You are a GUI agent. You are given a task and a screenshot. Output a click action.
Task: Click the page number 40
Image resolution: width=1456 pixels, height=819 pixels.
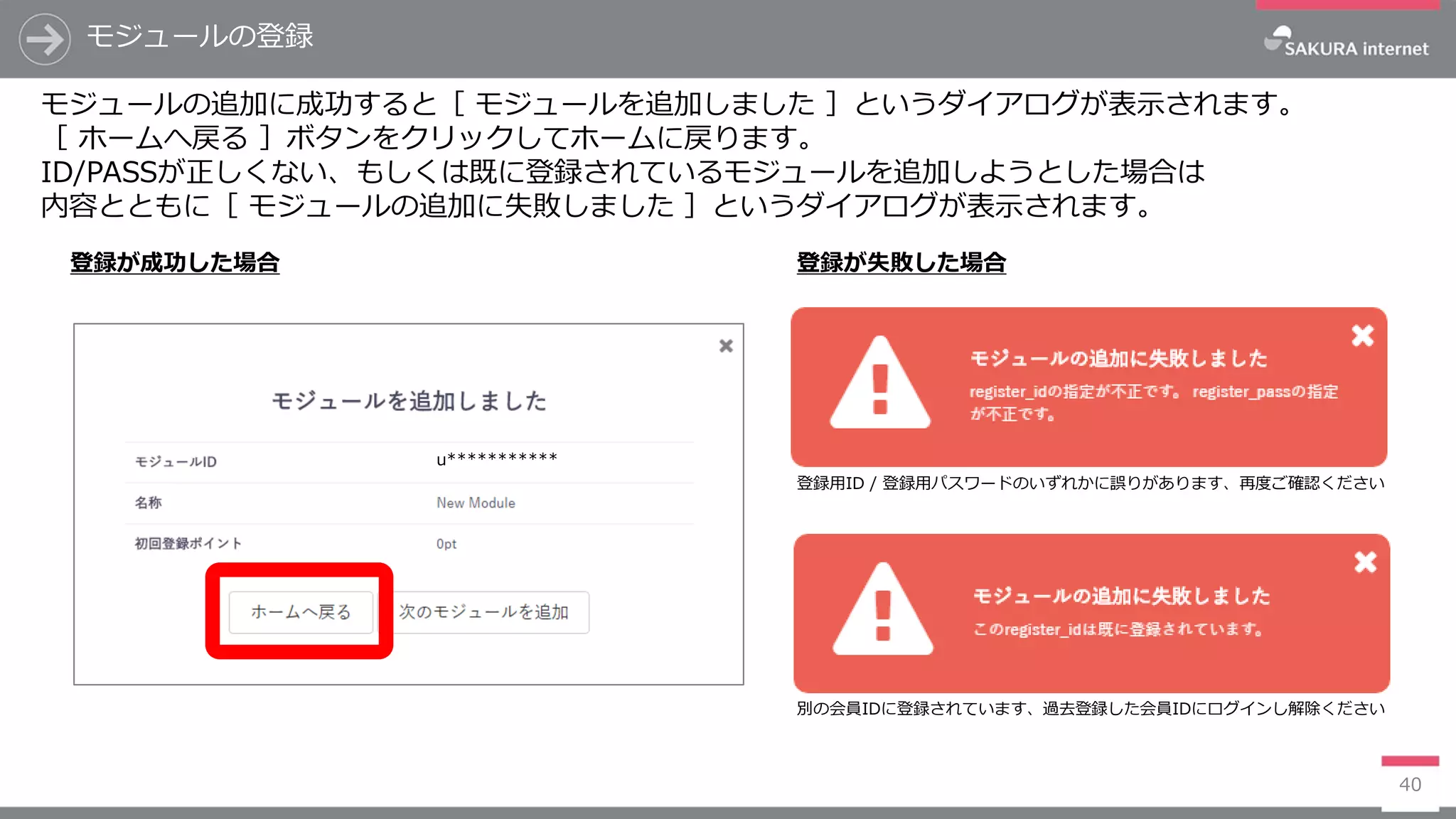tap(1410, 784)
